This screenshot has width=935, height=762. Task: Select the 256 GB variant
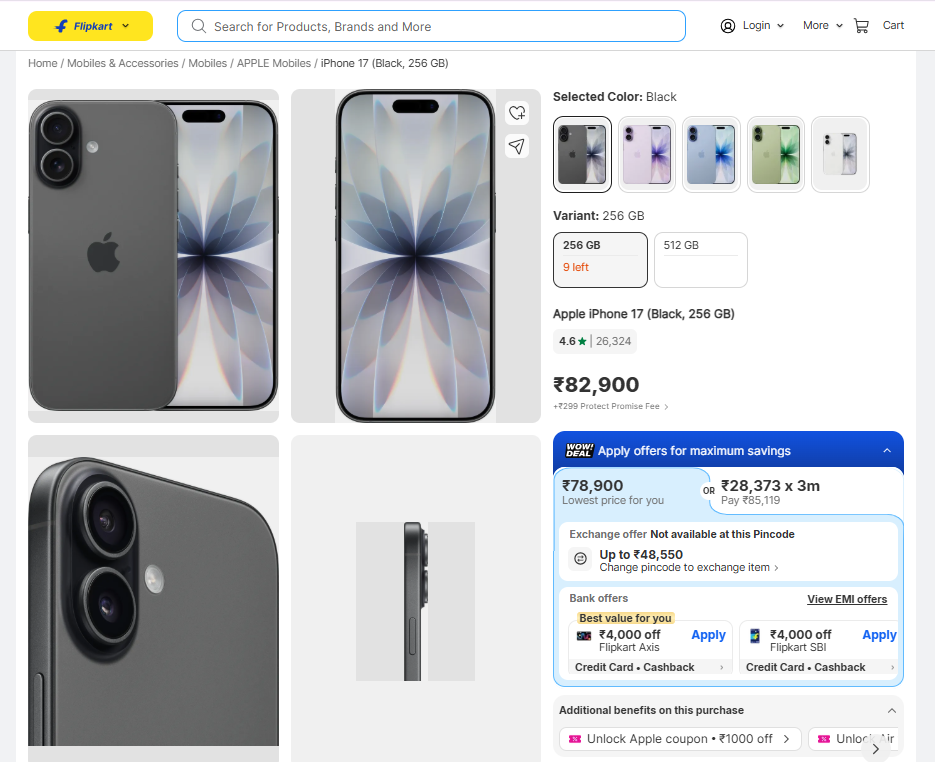[x=600, y=260]
